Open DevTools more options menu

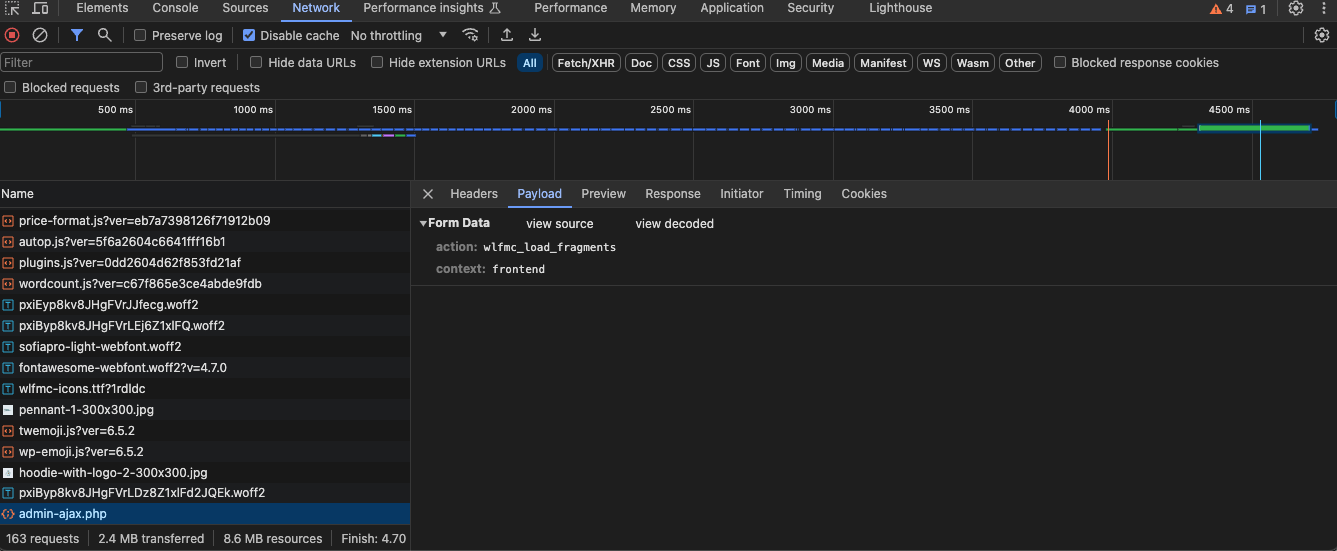(x=1325, y=8)
